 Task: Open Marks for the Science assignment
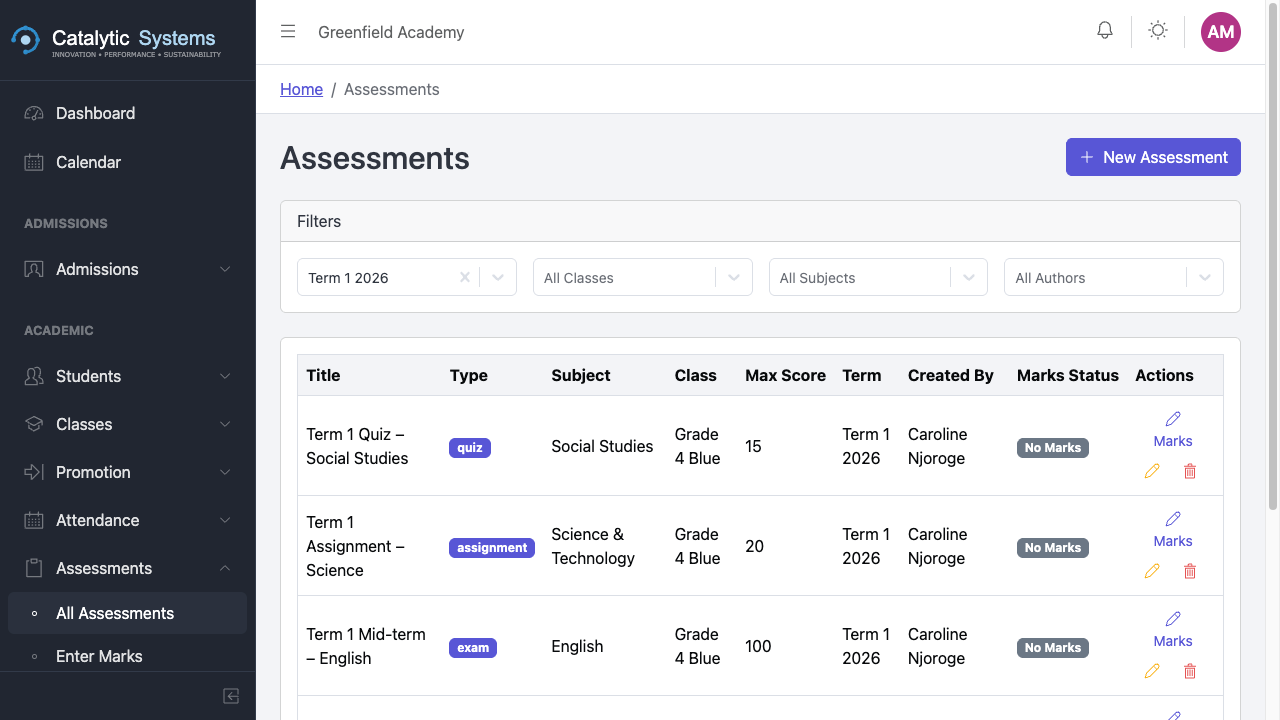click(x=1173, y=530)
